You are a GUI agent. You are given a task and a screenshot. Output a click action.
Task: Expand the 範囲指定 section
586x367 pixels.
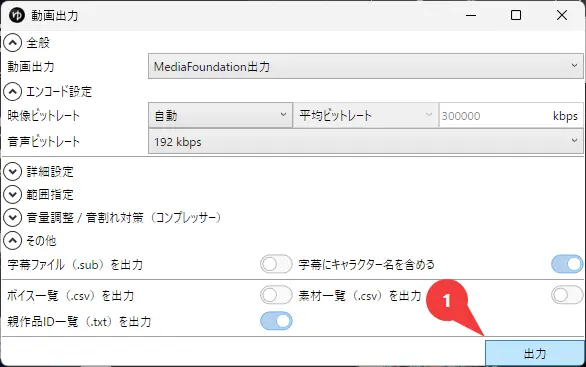tap(13, 194)
